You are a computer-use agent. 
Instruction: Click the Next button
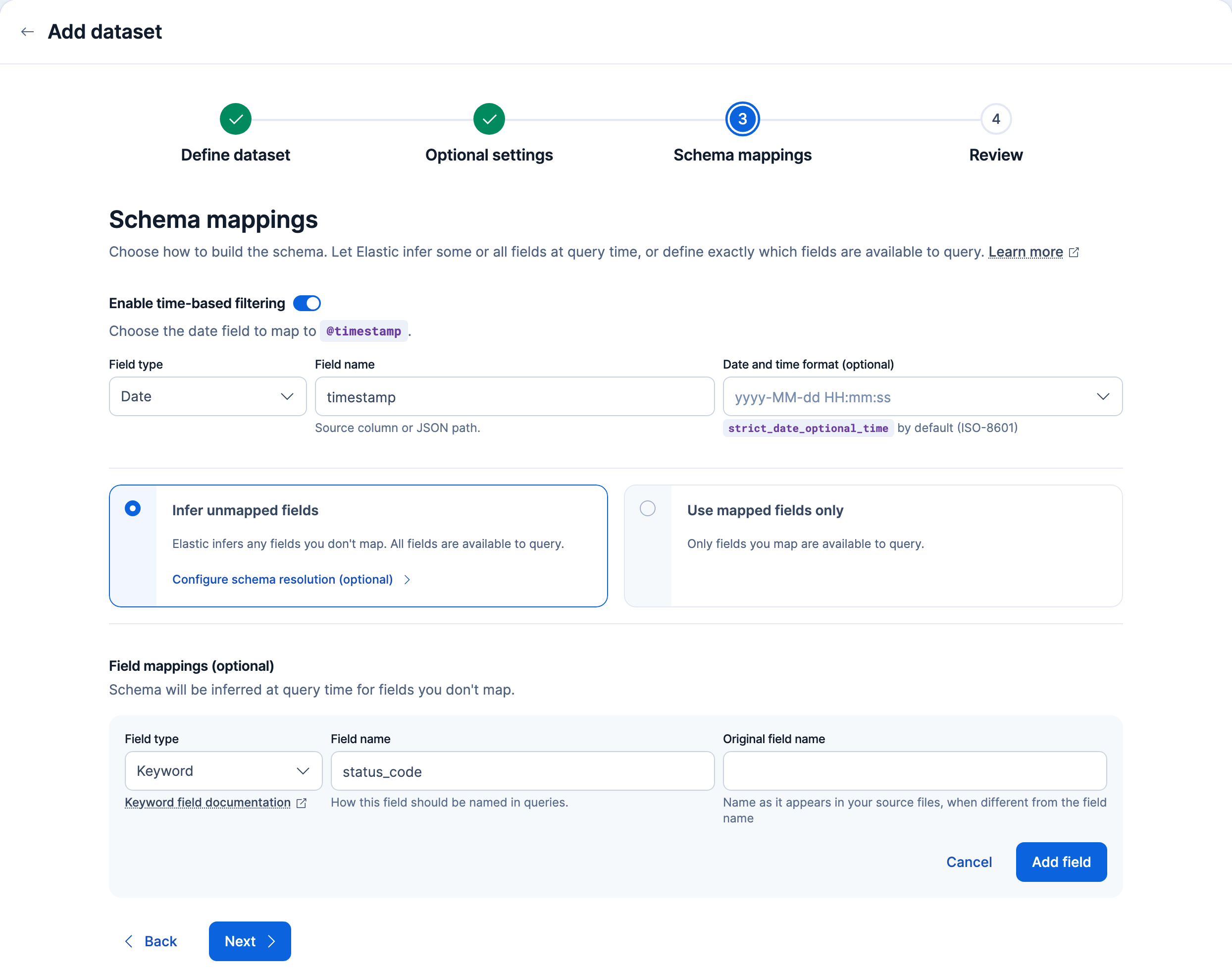pos(250,941)
